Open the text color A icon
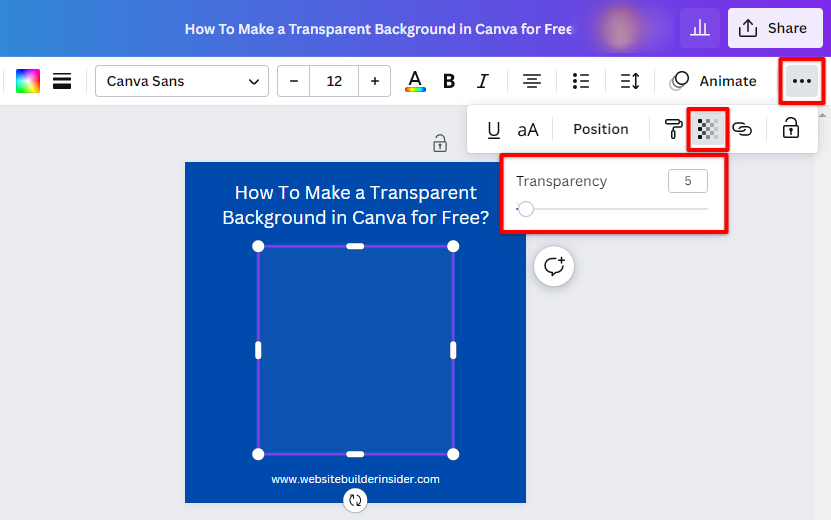This screenshot has height=520, width=831. pos(415,81)
